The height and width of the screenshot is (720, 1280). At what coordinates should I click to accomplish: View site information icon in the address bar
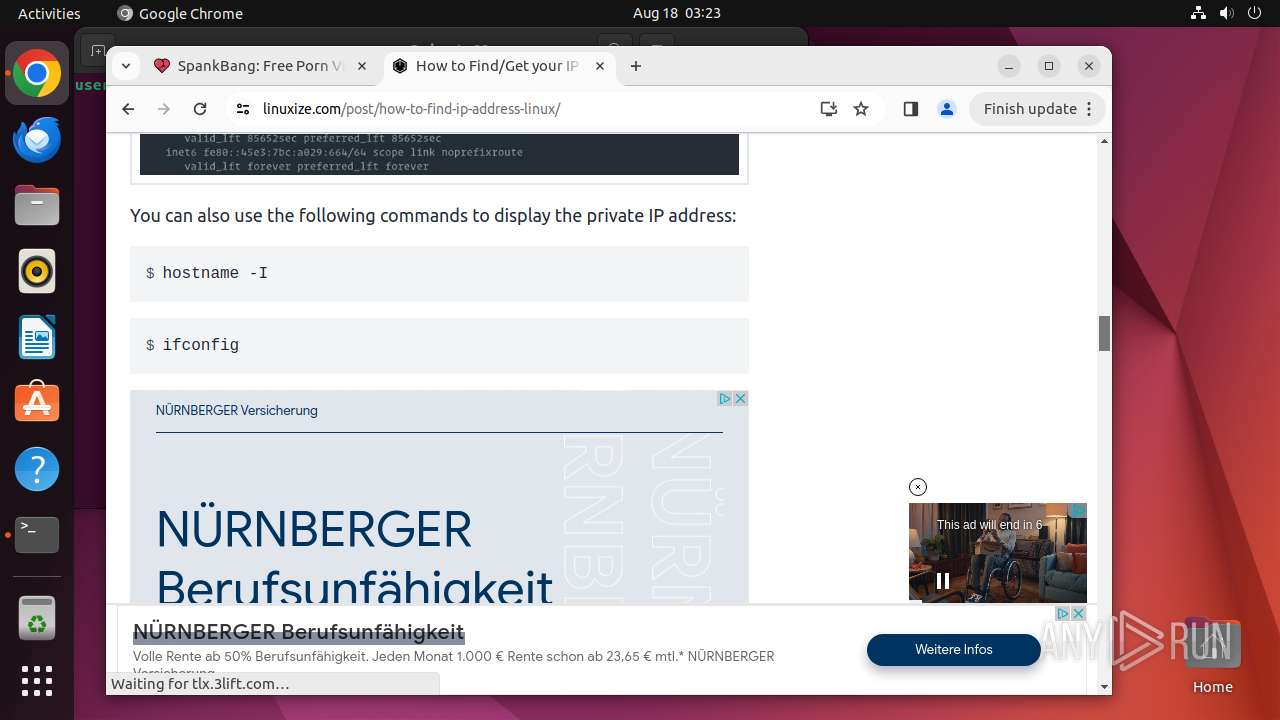pyautogui.click(x=243, y=109)
